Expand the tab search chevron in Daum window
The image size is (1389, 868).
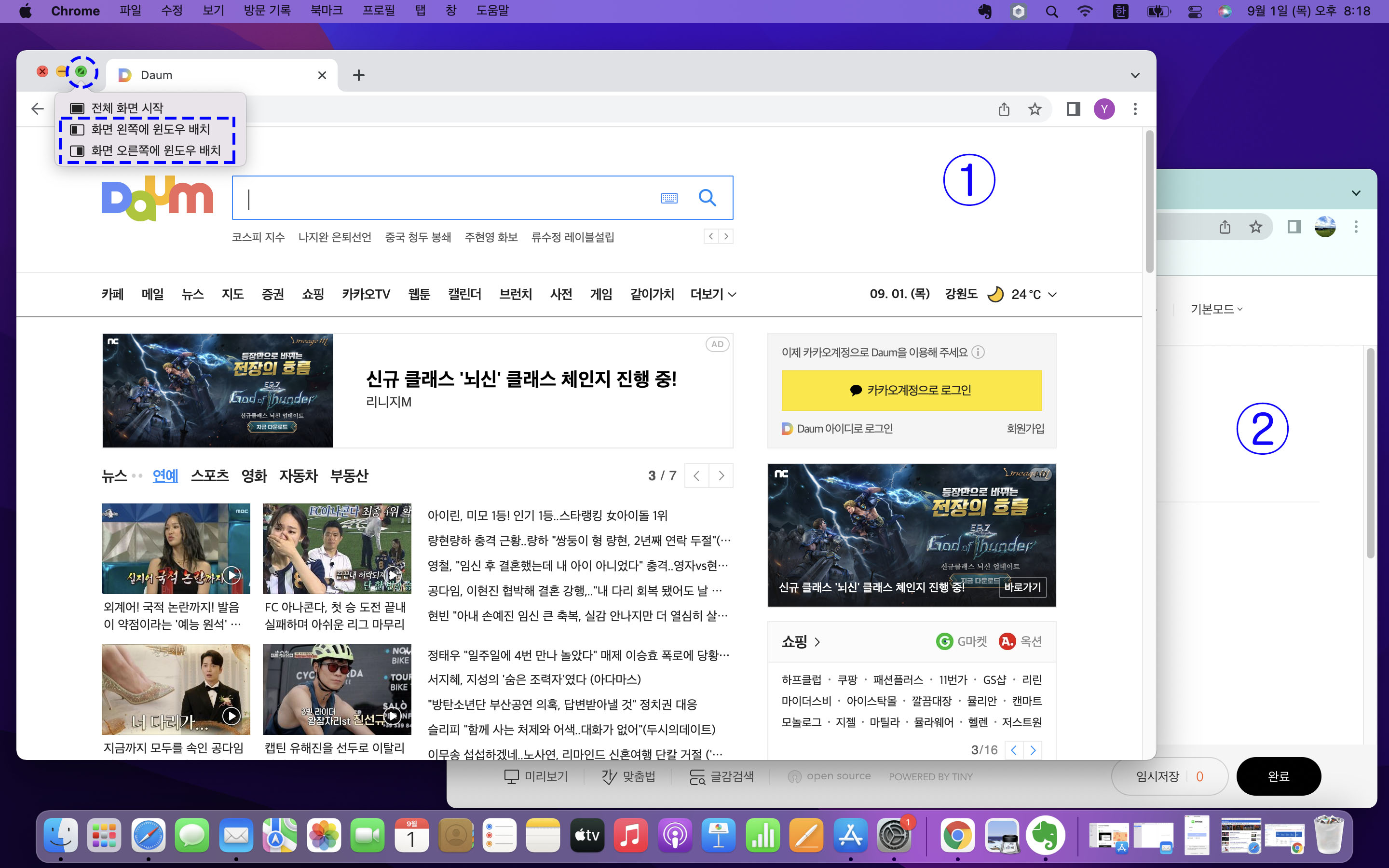point(1135,75)
